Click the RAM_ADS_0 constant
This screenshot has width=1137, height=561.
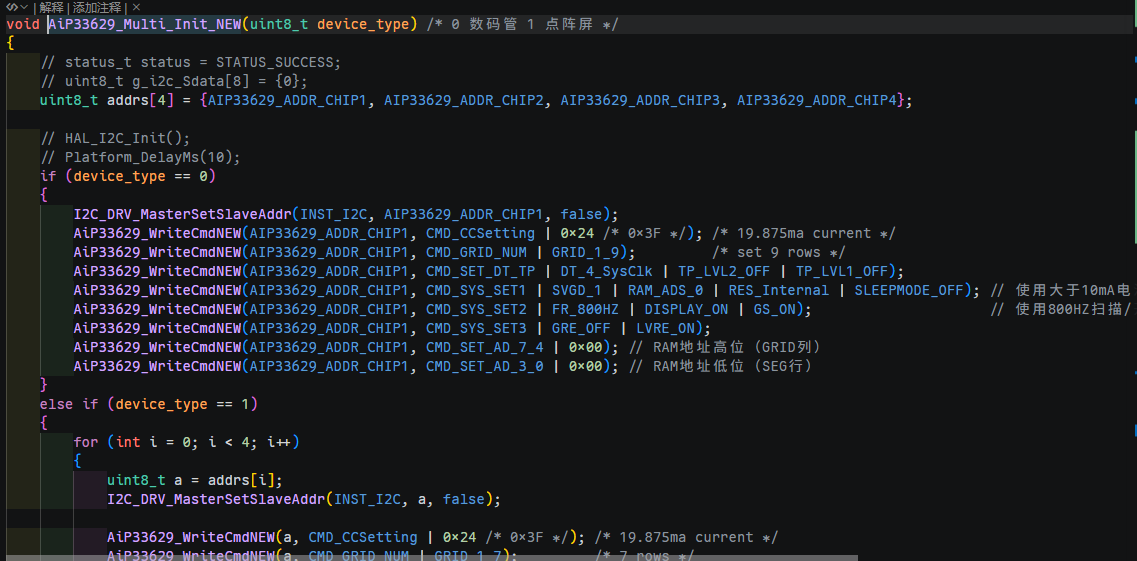point(665,290)
